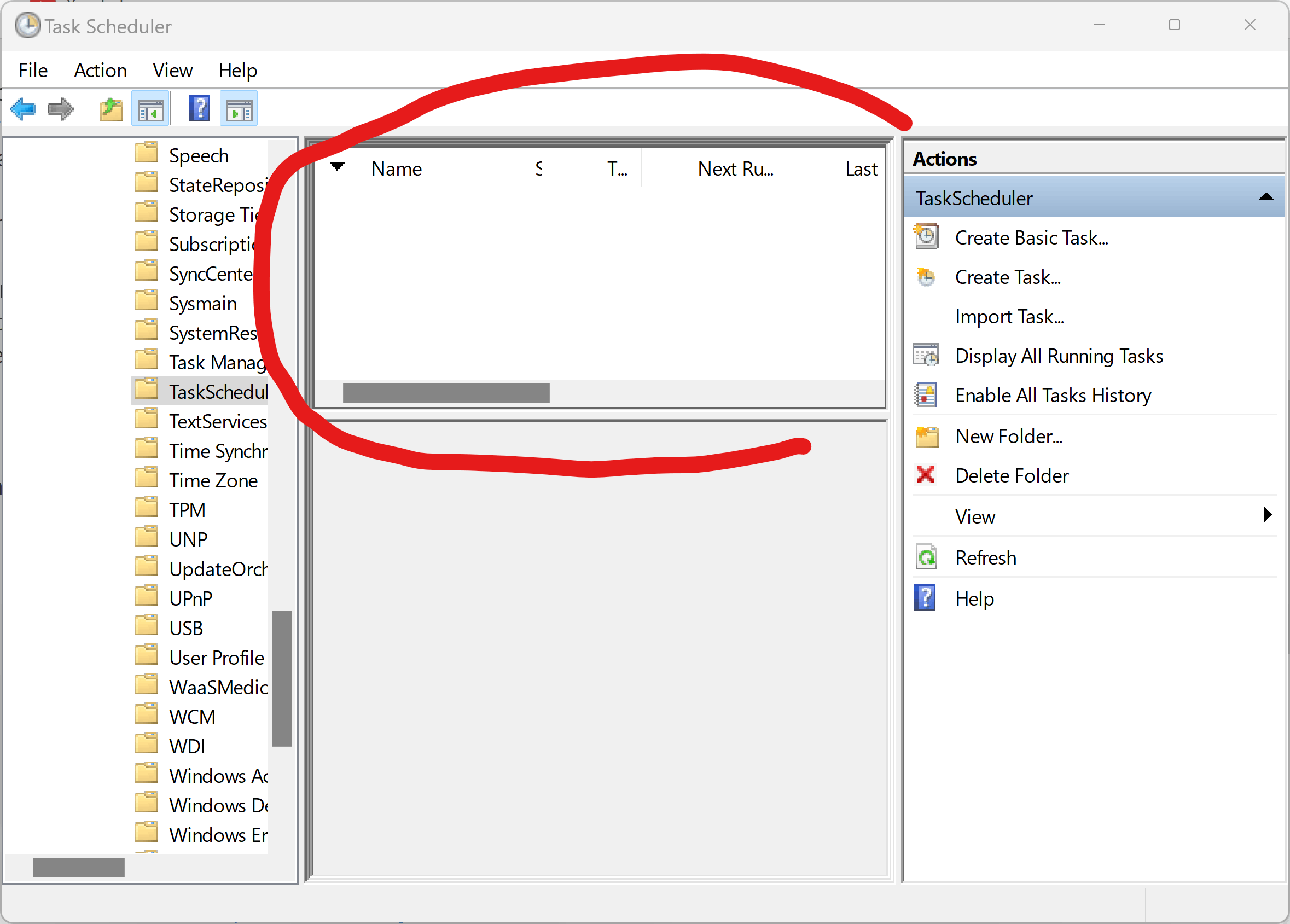
Task: Click the red X Delete Folder icon
Action: [x=926, y=475]
